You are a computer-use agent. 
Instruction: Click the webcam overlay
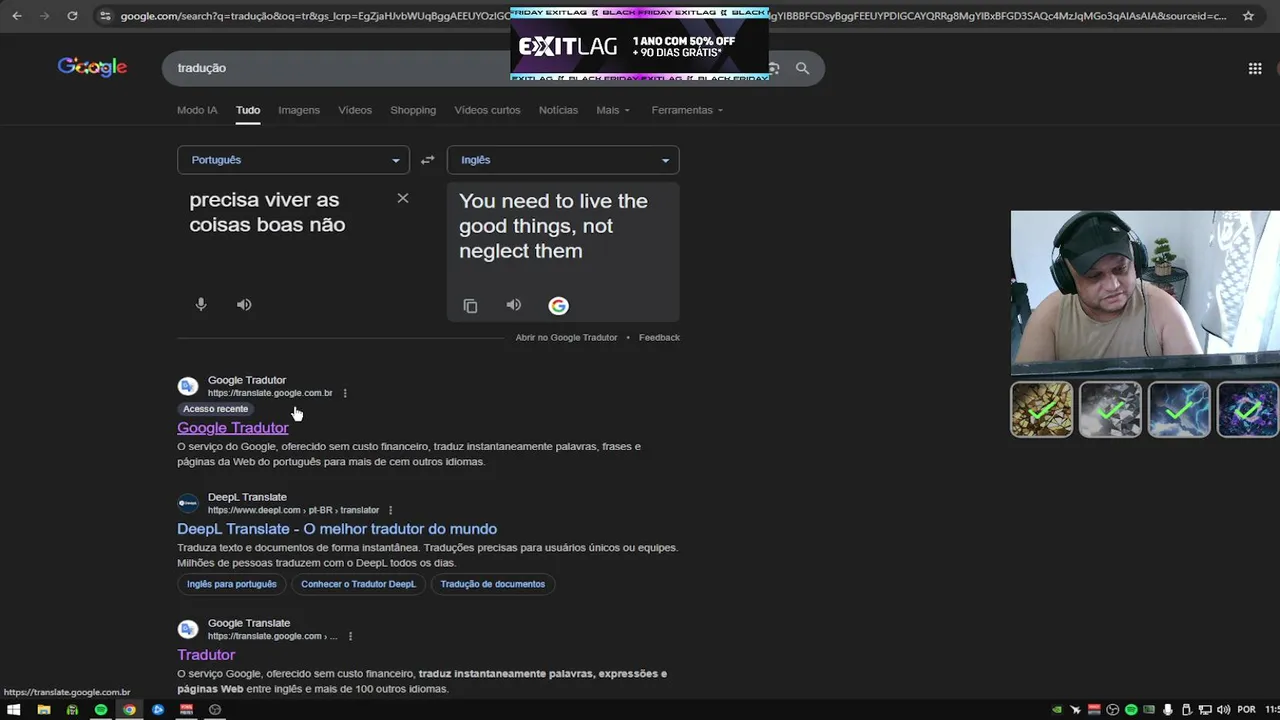click(1145, 292)
